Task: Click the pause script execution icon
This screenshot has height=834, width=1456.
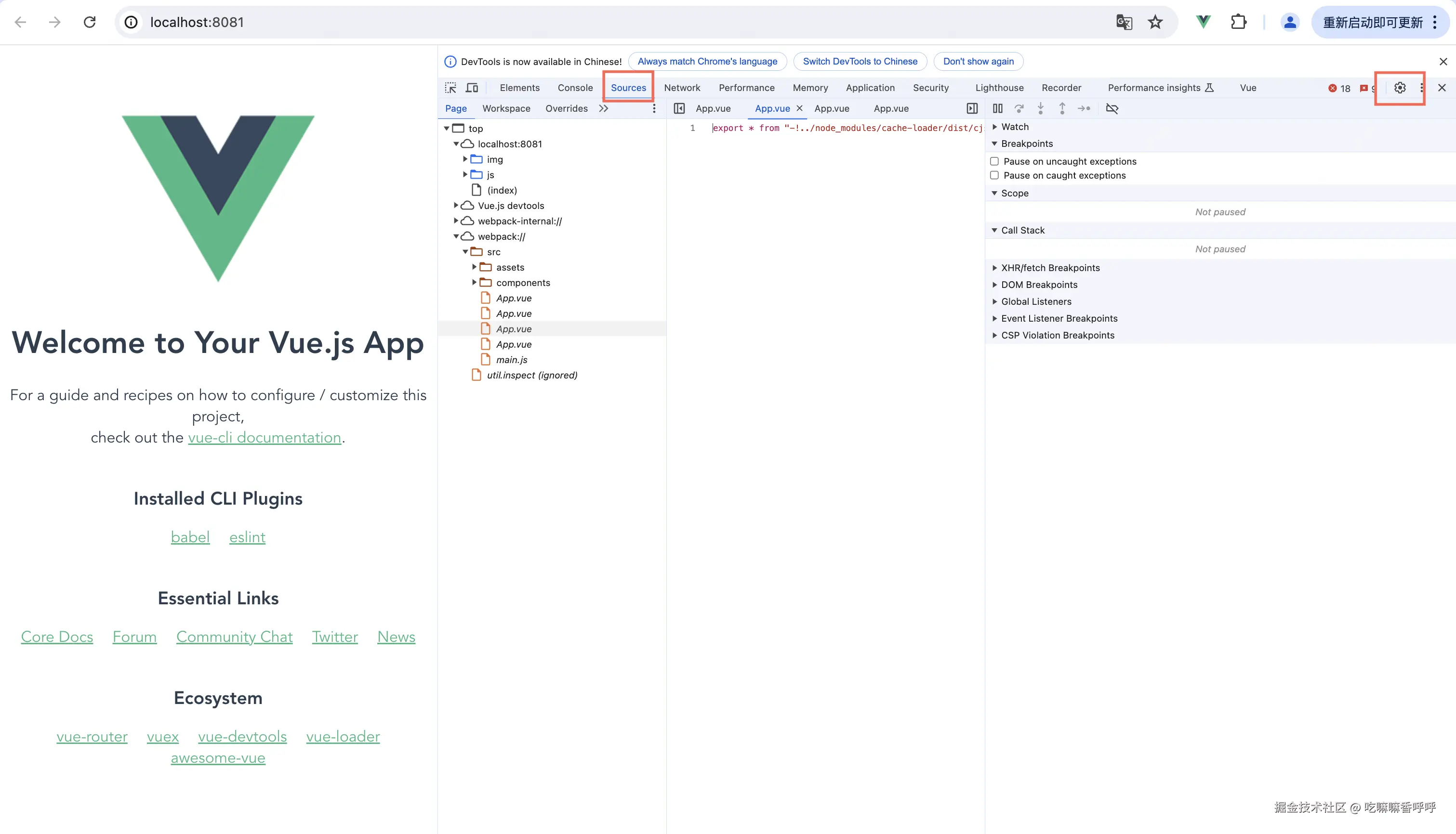Action: tap(998, 108)
